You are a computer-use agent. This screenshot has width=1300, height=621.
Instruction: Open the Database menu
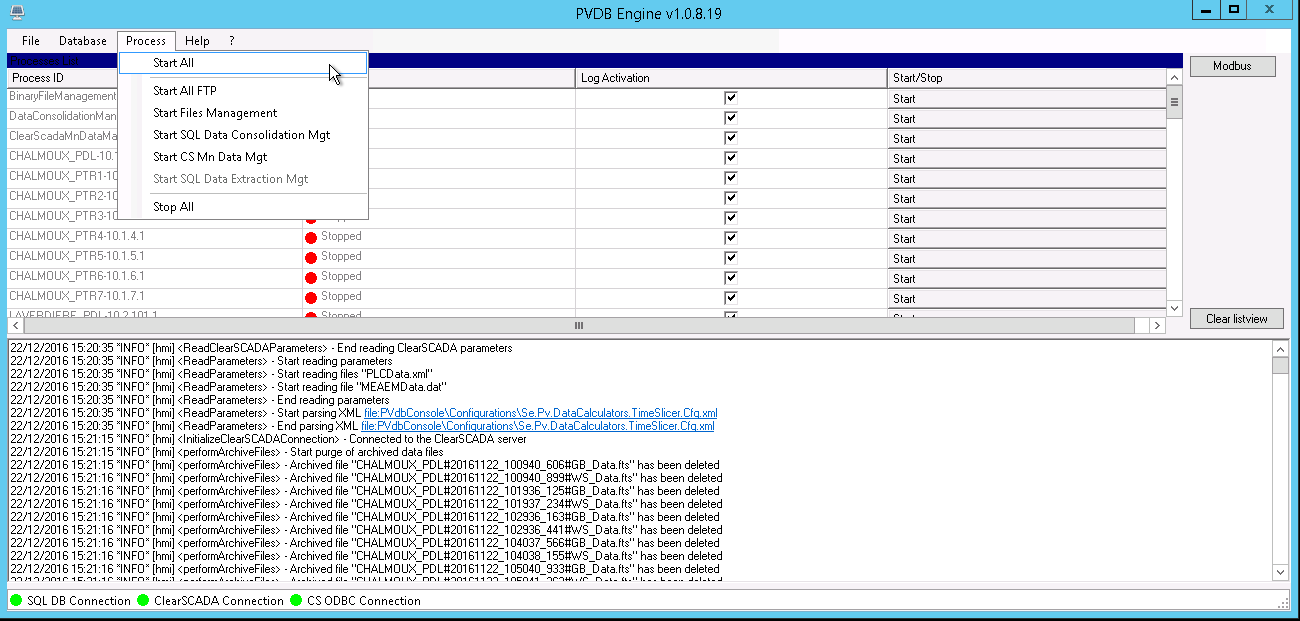coord(83,41)
